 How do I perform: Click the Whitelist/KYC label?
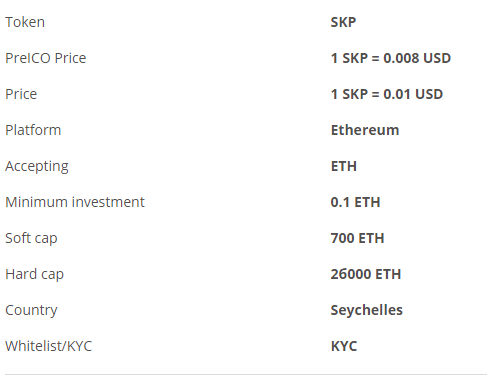click(x=49, y=346)
